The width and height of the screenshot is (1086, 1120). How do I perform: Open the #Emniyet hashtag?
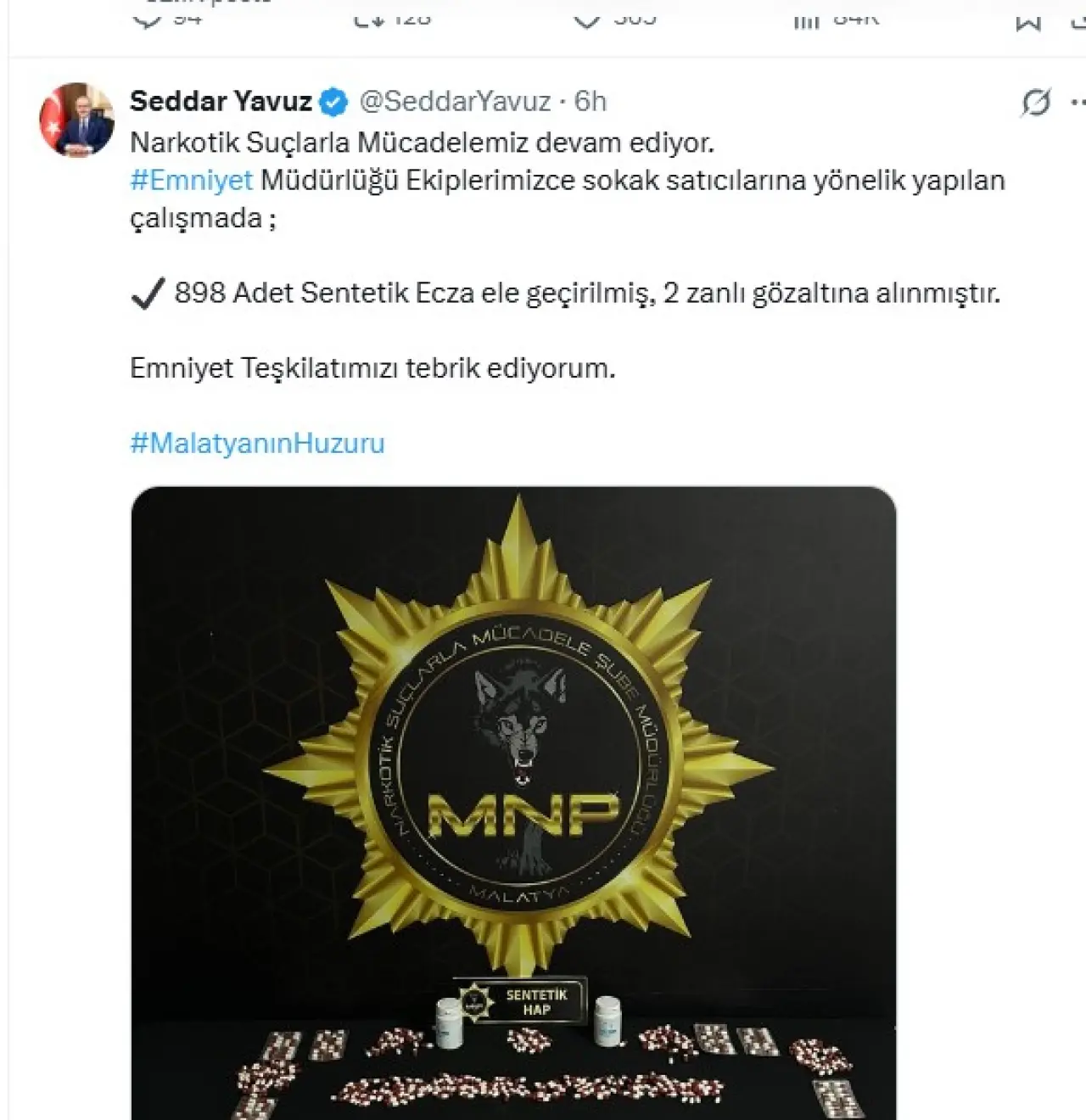[192, 180]
